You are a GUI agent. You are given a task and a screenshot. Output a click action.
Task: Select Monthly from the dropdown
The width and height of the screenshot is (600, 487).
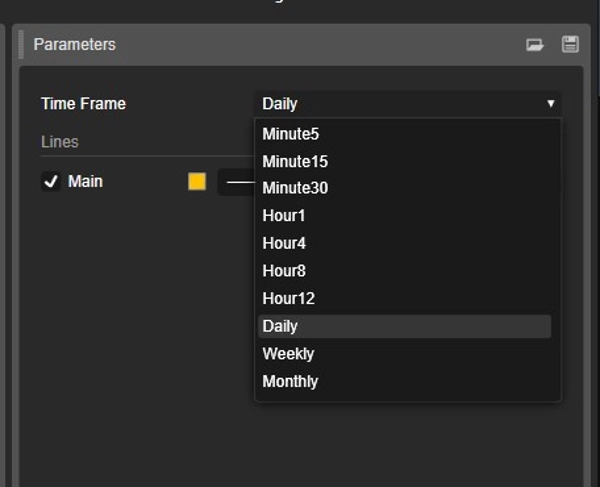click(290, 381)
